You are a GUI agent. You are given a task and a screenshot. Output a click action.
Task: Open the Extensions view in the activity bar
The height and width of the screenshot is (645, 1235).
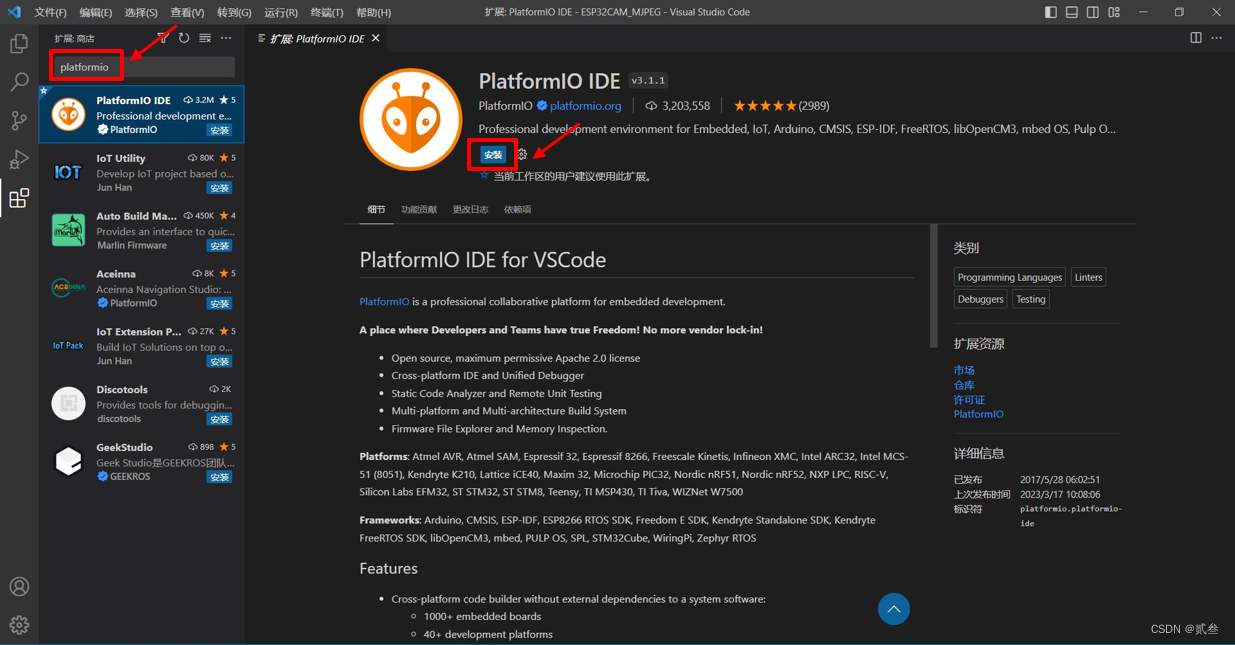18,198
